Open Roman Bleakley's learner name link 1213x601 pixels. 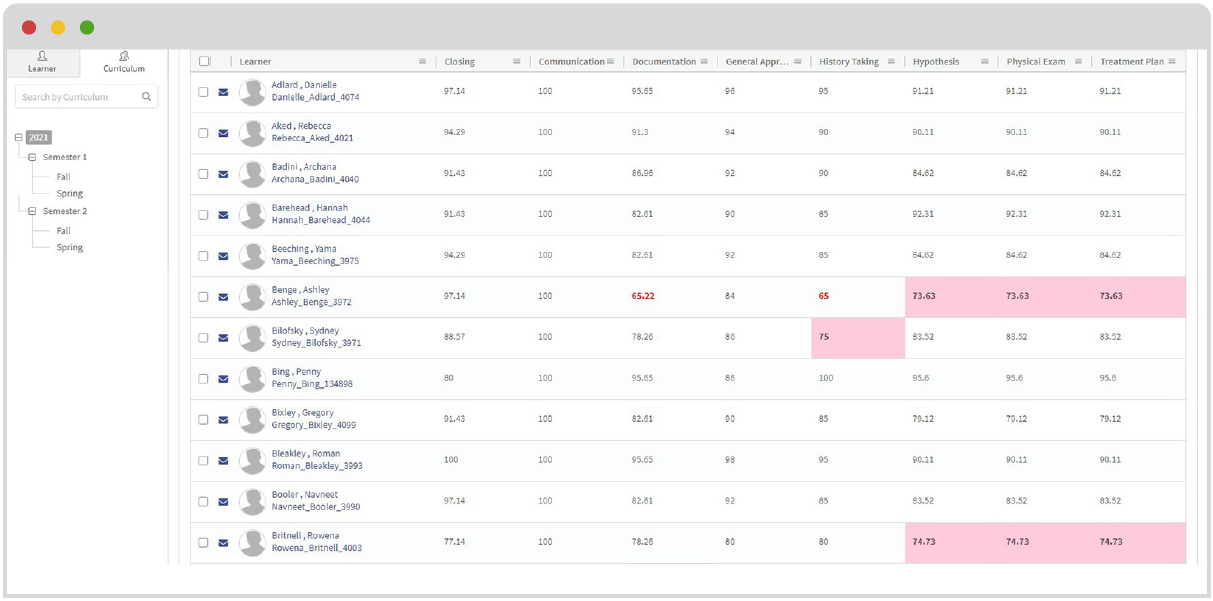pyautogui.click(x=306, y=454)
